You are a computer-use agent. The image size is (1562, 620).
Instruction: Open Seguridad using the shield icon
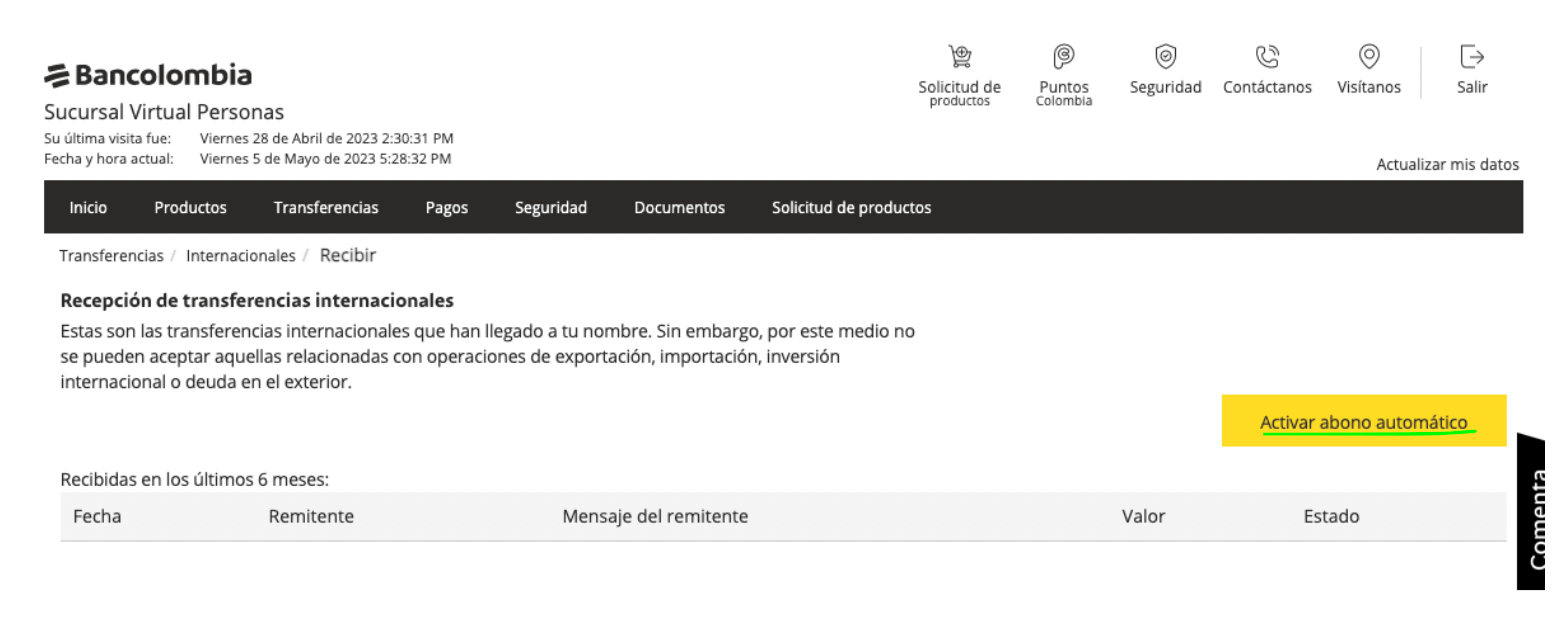pos(1165,70)
